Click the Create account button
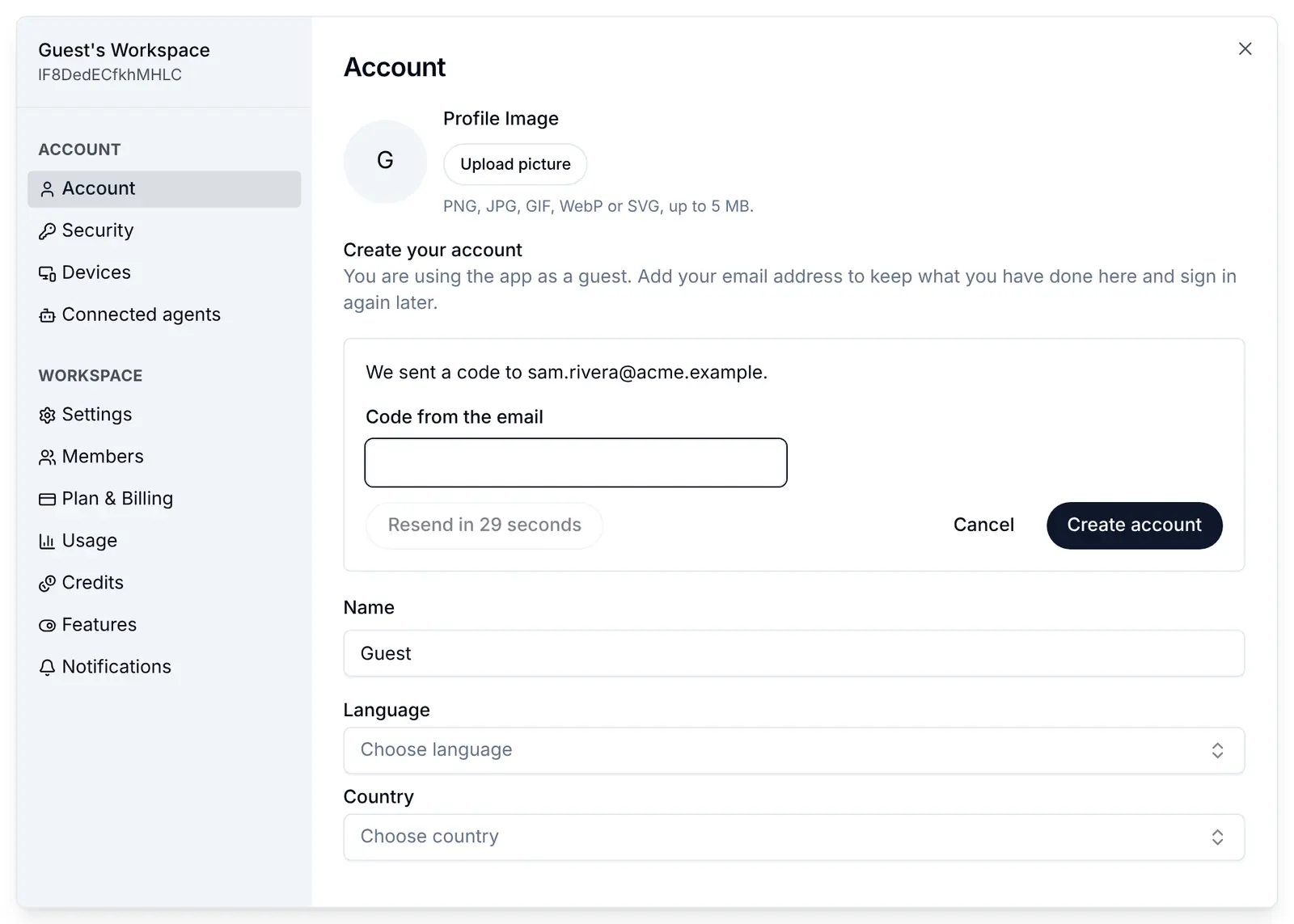Screen dimensions: 1294x924 click(1134, 525)
